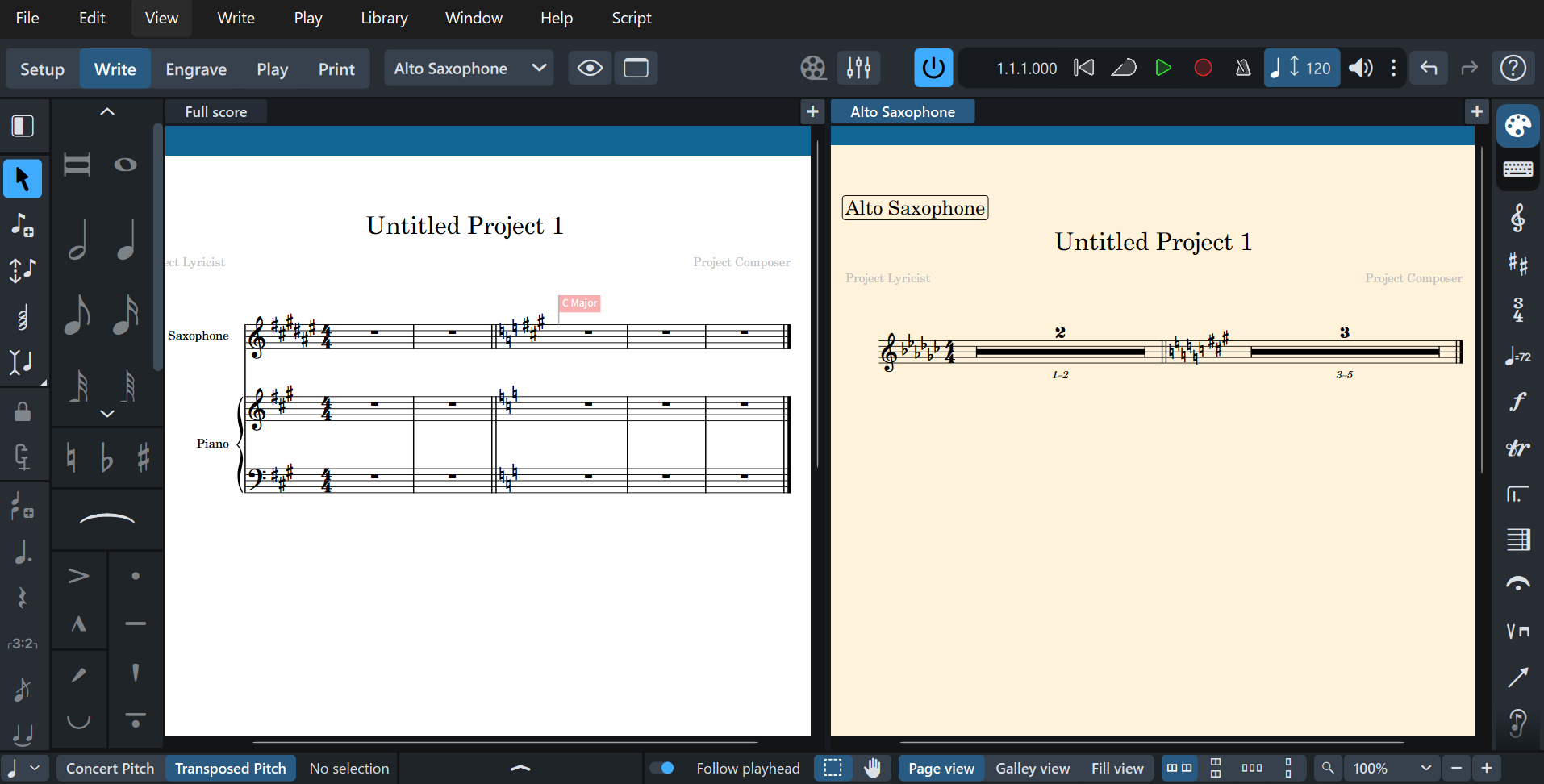Open the Dynamics panel
This screenshot has height=784, width=1544.
(1517, 401)
